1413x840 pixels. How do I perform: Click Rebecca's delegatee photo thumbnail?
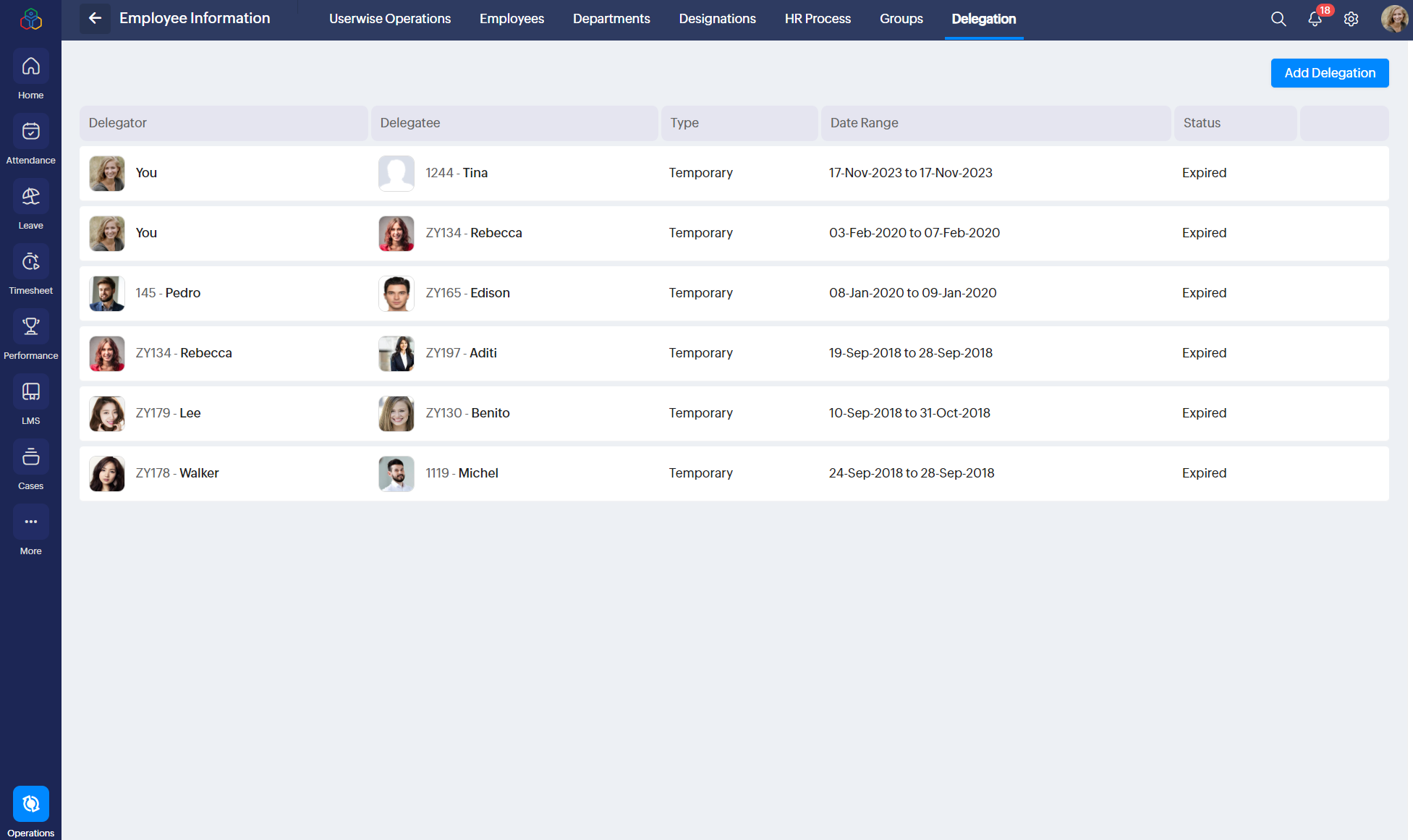[x=396, y=233]
